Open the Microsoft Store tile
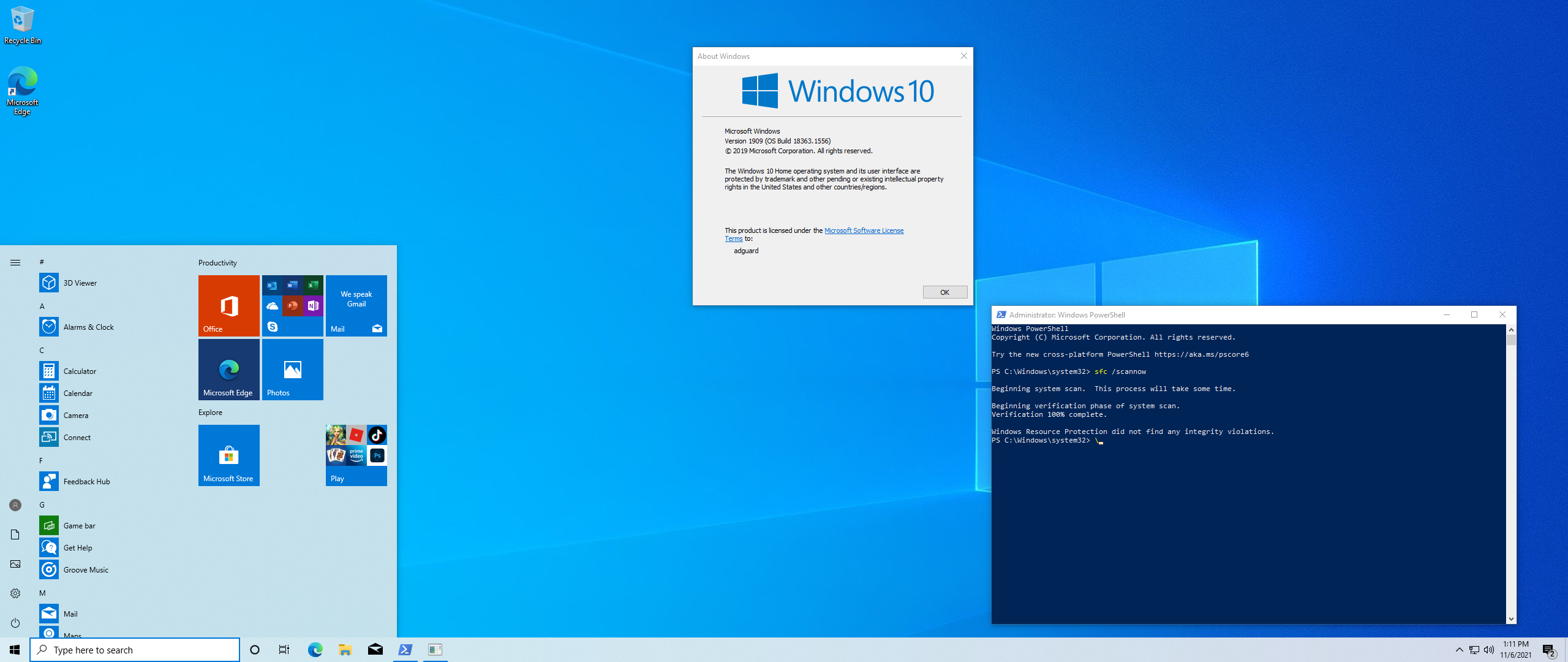1568x662 pixels. click(229, 455)
